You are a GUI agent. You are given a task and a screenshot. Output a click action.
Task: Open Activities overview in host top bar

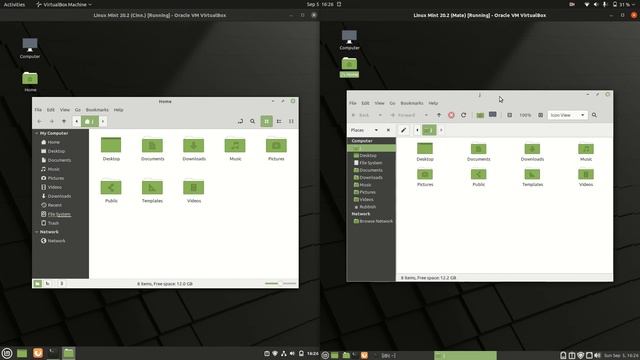tap(14, 4)
